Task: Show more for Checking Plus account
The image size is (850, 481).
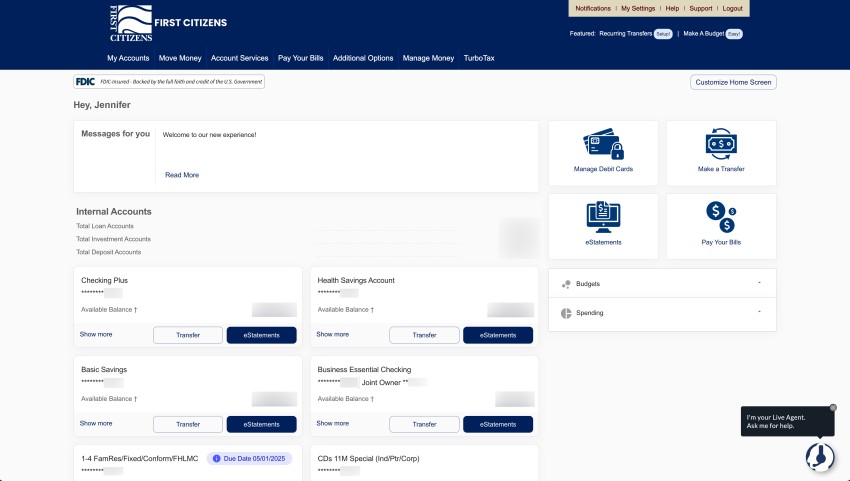Action: click(x=96, y=335)
